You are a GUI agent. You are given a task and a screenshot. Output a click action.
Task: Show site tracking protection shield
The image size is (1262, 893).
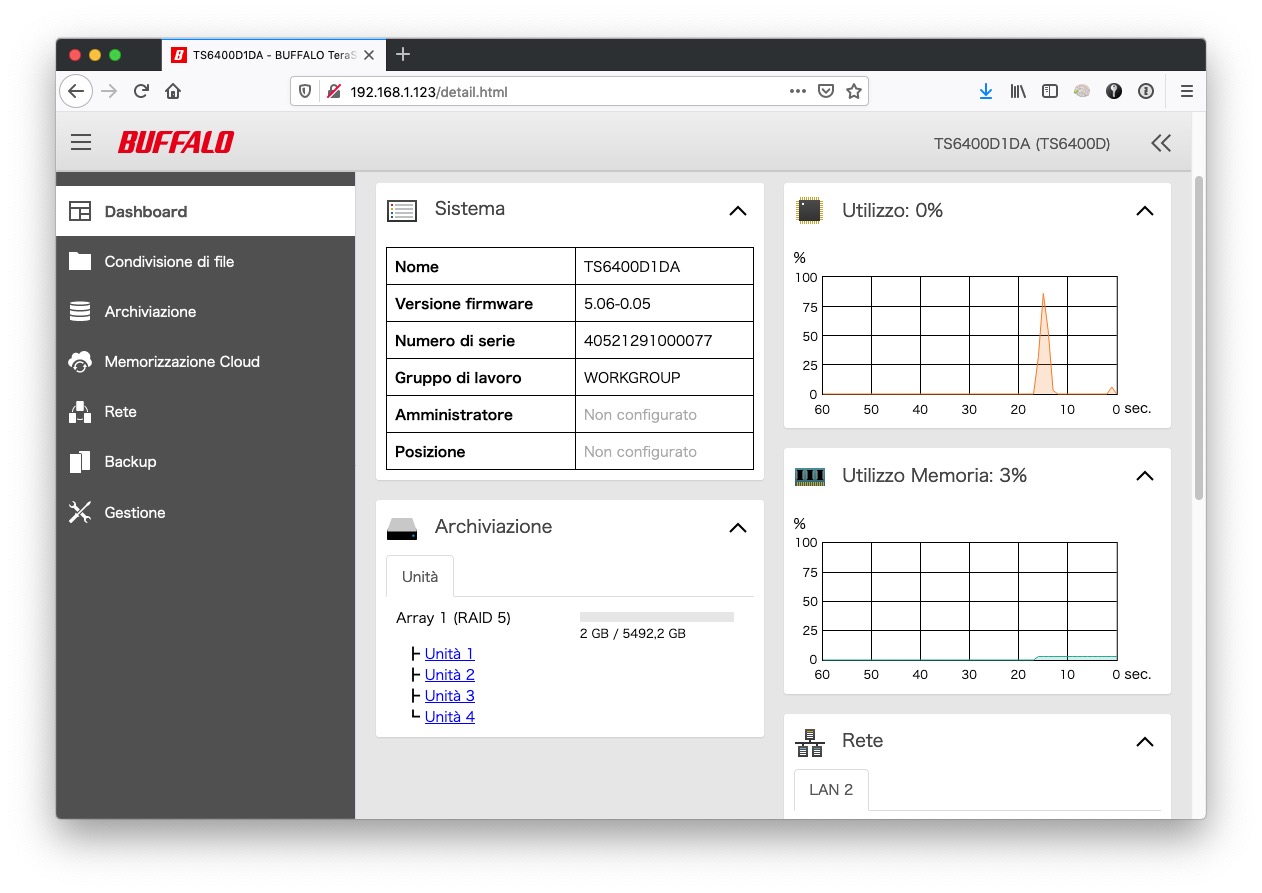[x=306, y=91]
